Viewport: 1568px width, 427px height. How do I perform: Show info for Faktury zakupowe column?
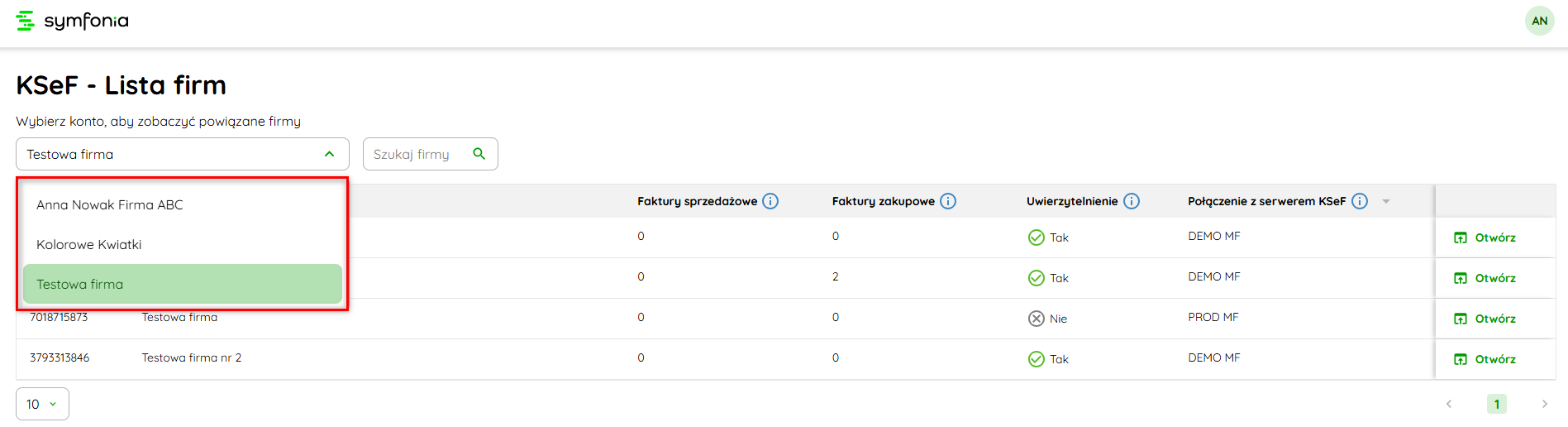948,201
